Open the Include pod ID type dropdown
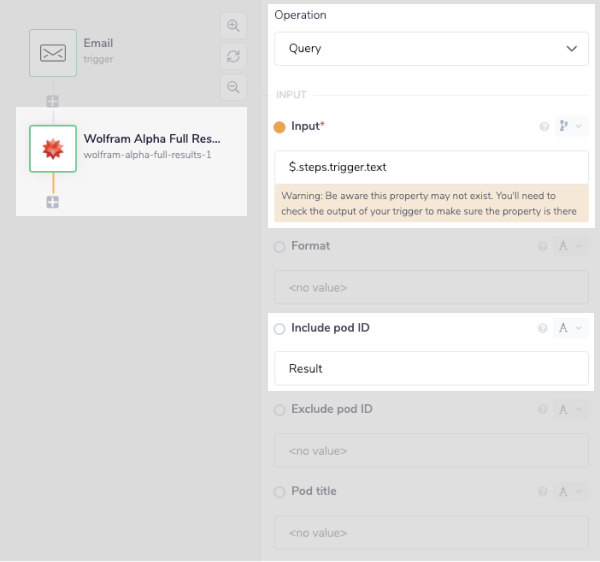This screenshot has width=600, height=562. pos(571,328)
